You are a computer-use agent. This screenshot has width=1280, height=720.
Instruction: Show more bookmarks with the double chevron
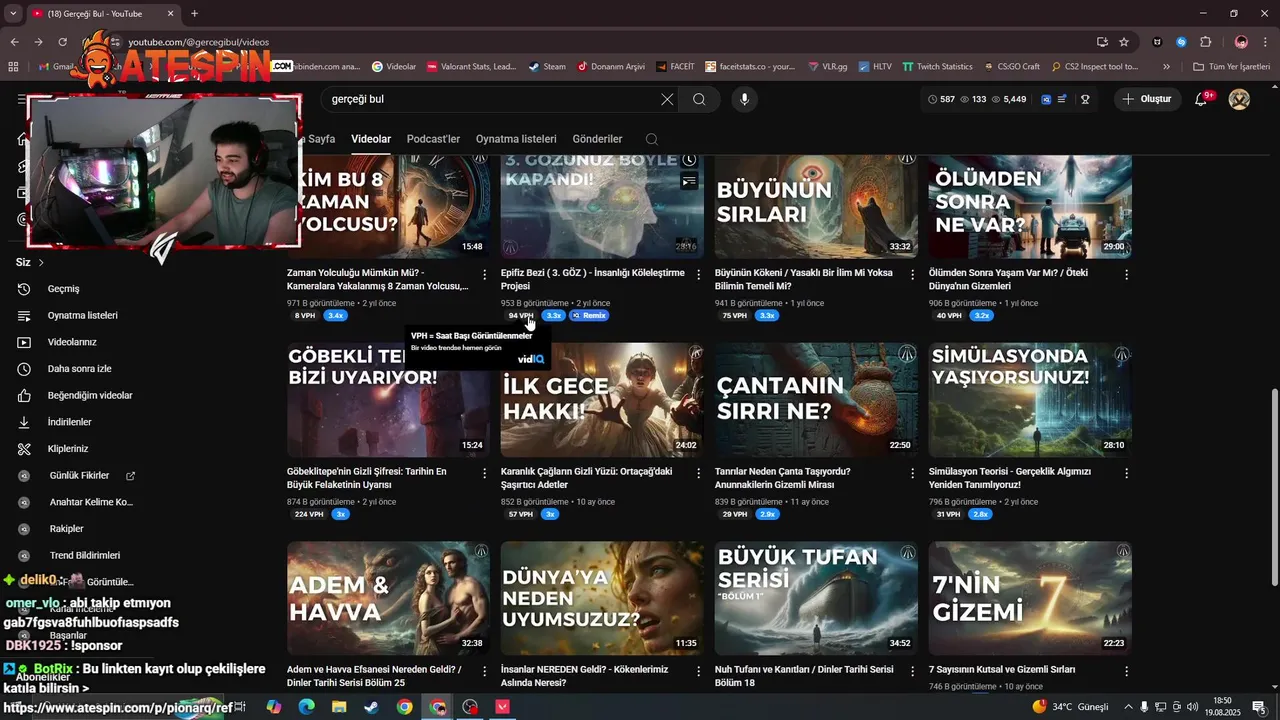pyautogui.click(x=1168, y=67)
